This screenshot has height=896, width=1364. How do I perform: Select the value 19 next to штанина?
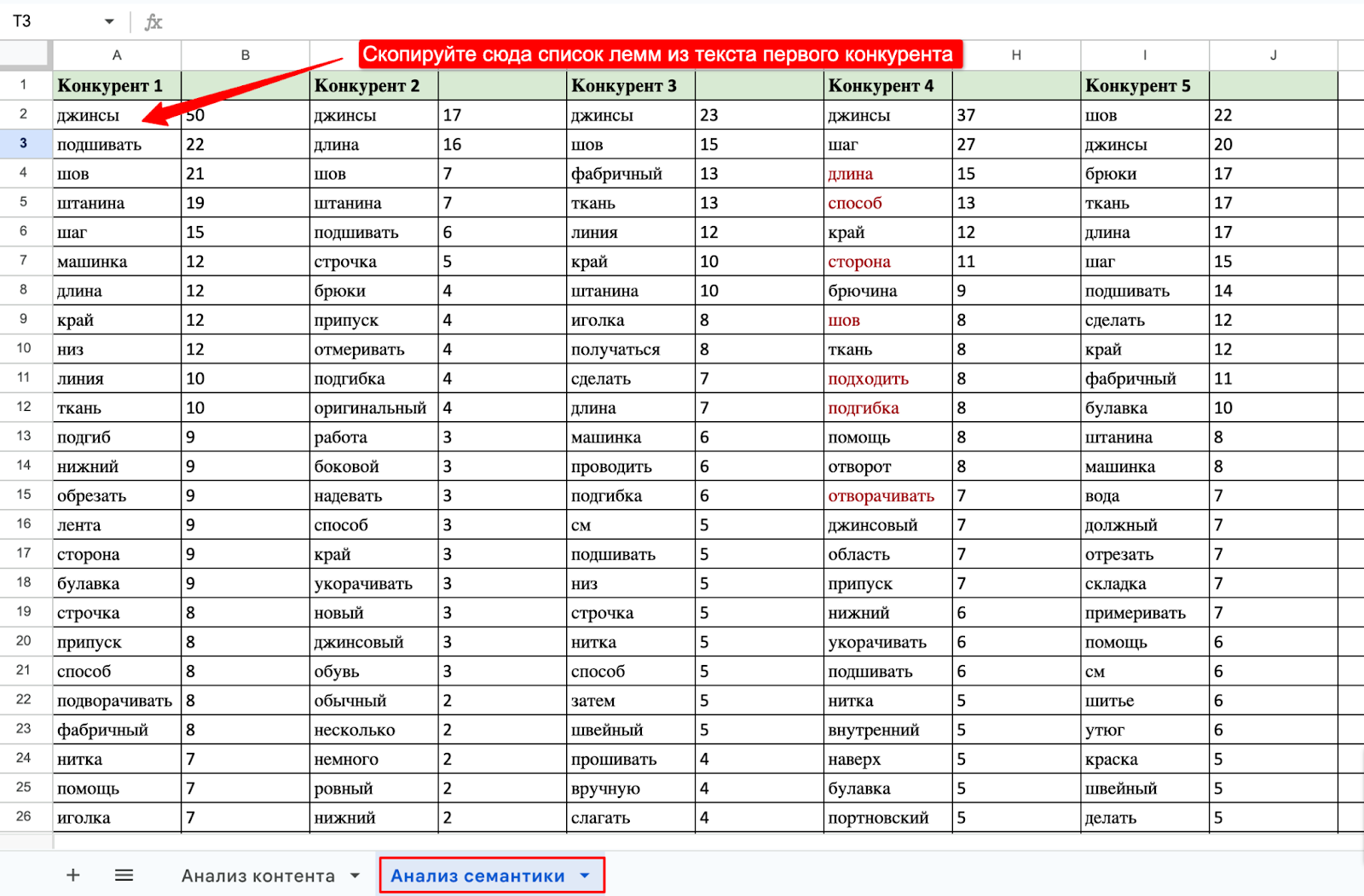[246, 203]
